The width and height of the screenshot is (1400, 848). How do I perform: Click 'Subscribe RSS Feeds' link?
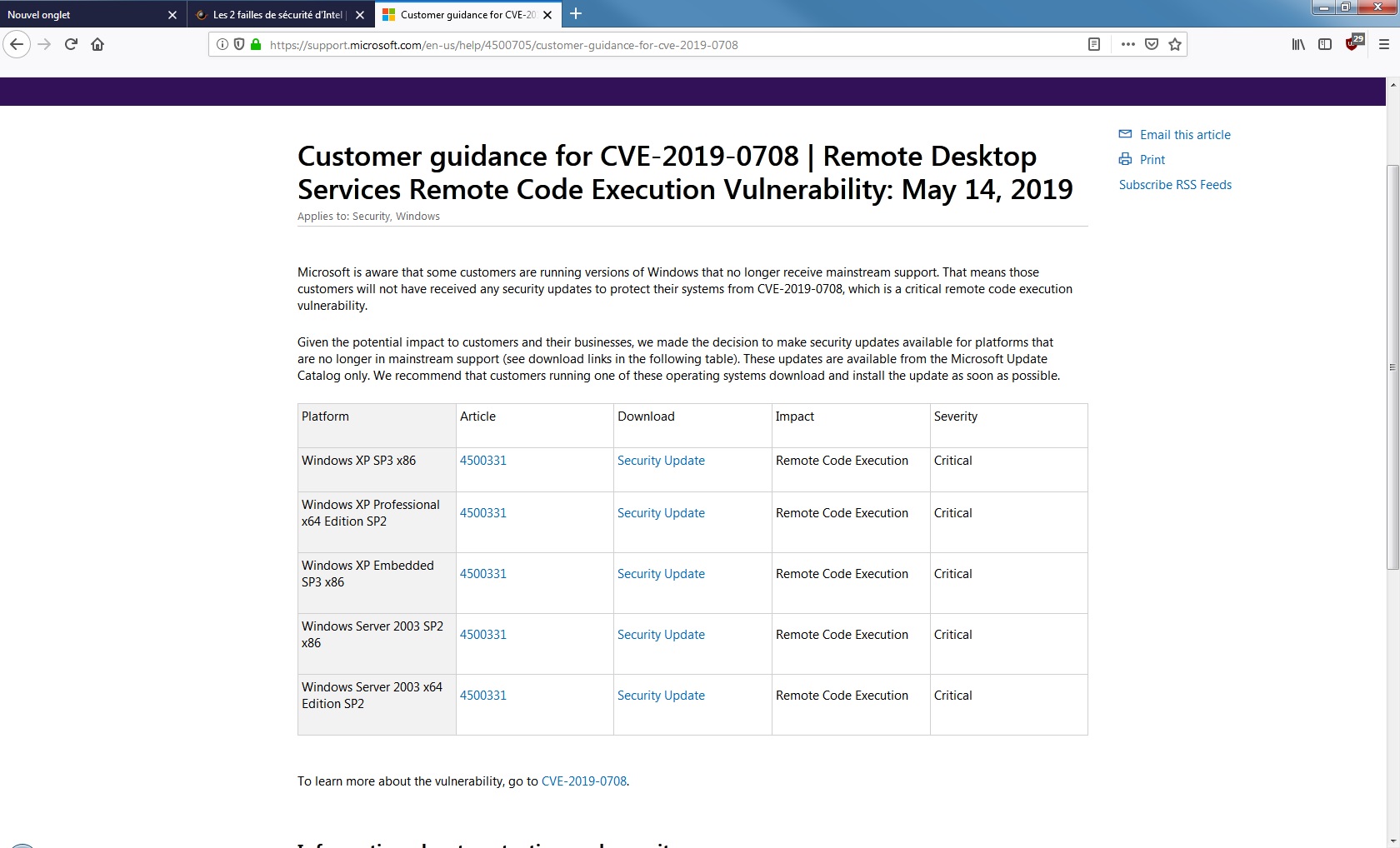point(1175,185)
